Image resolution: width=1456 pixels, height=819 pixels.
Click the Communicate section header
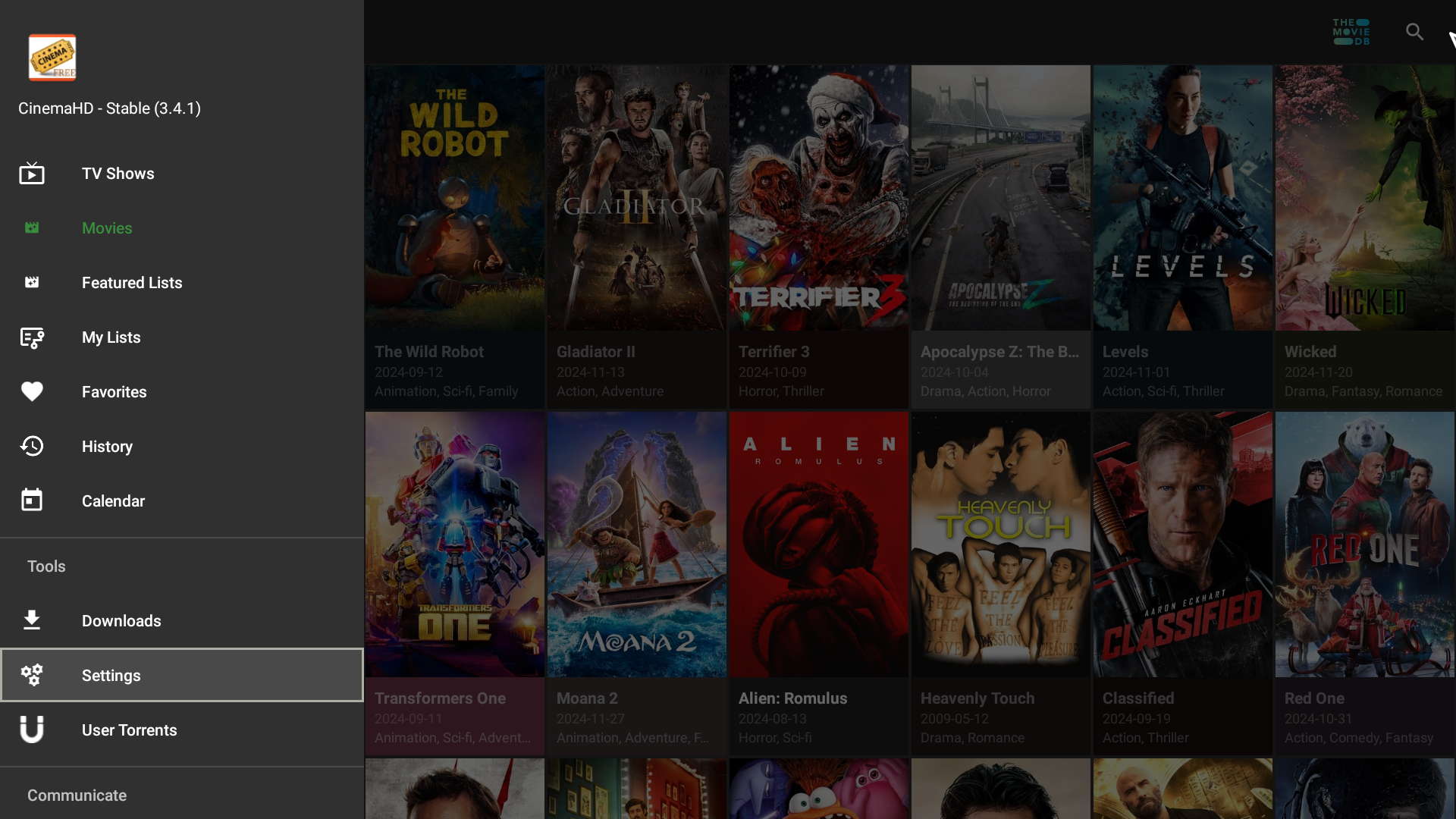(x=77, y=795)
